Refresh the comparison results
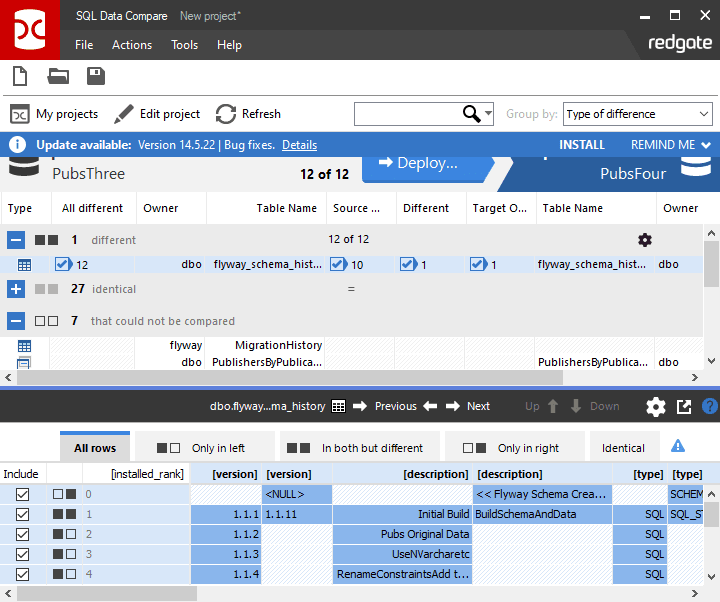The width and height of the screenshot is (720, 602). (x=248, y=114)
